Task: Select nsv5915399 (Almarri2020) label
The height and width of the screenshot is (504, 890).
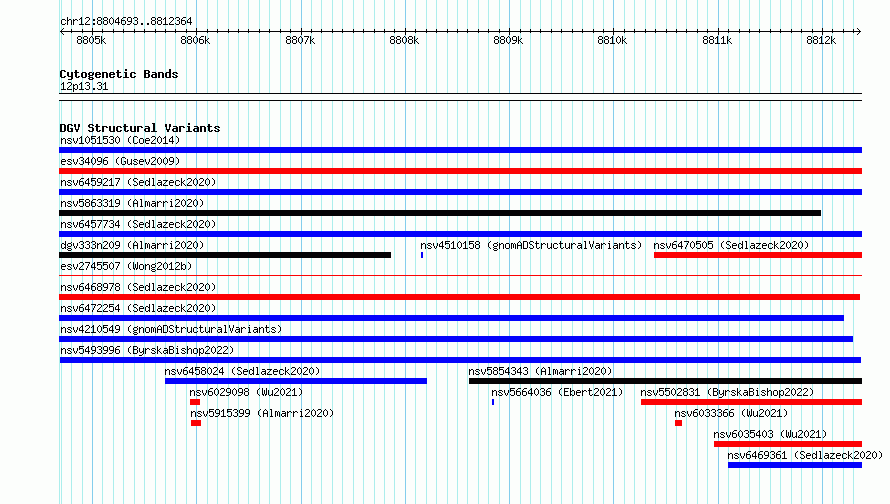Action: coord(262,413)
